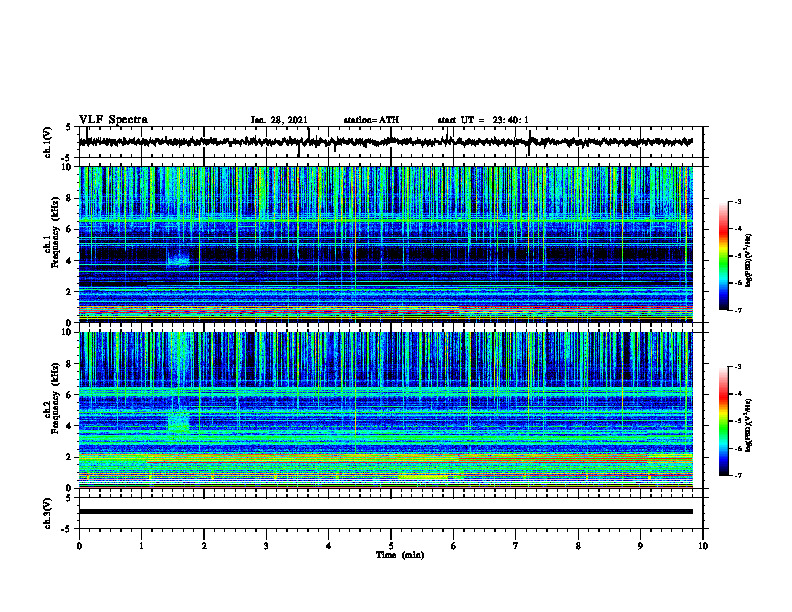Viewport: 792px width, 612px height.
Task: Click the ch.2 Frequency (kHz) axis label
Action: point(51,398)
